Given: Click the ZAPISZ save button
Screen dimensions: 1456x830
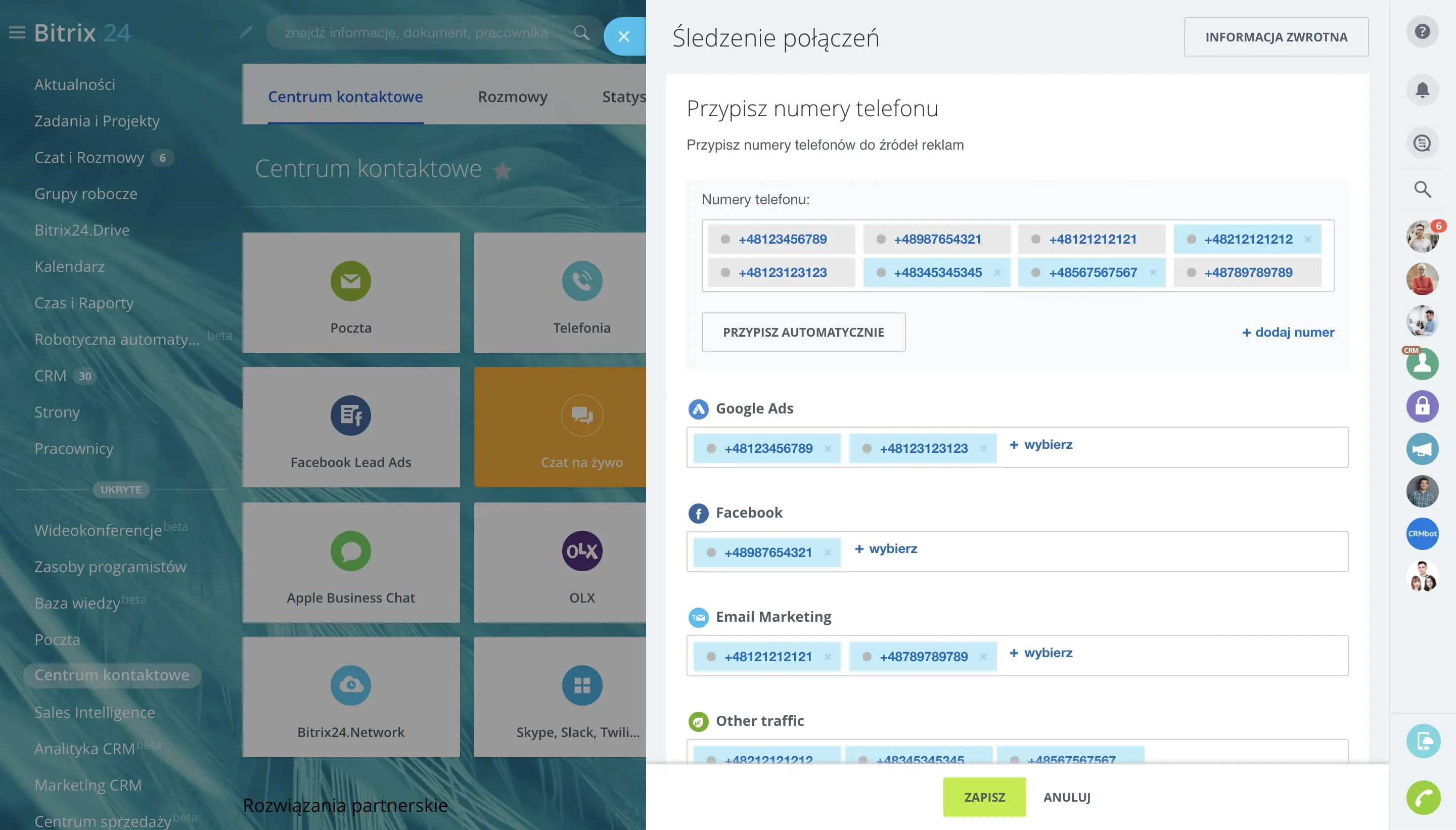Looking at the screenshot, I should pos(984,797).
